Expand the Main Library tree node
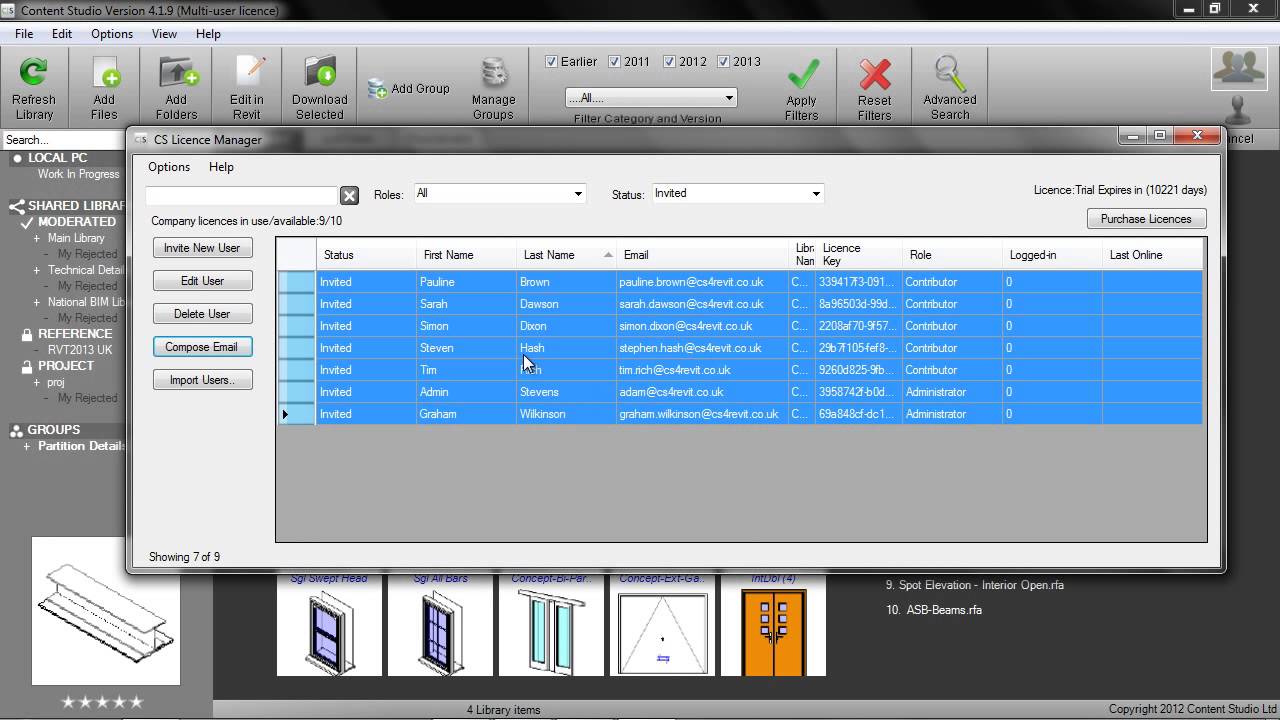1280x720 pixels. pyautogui.click(x=37, y=238)
